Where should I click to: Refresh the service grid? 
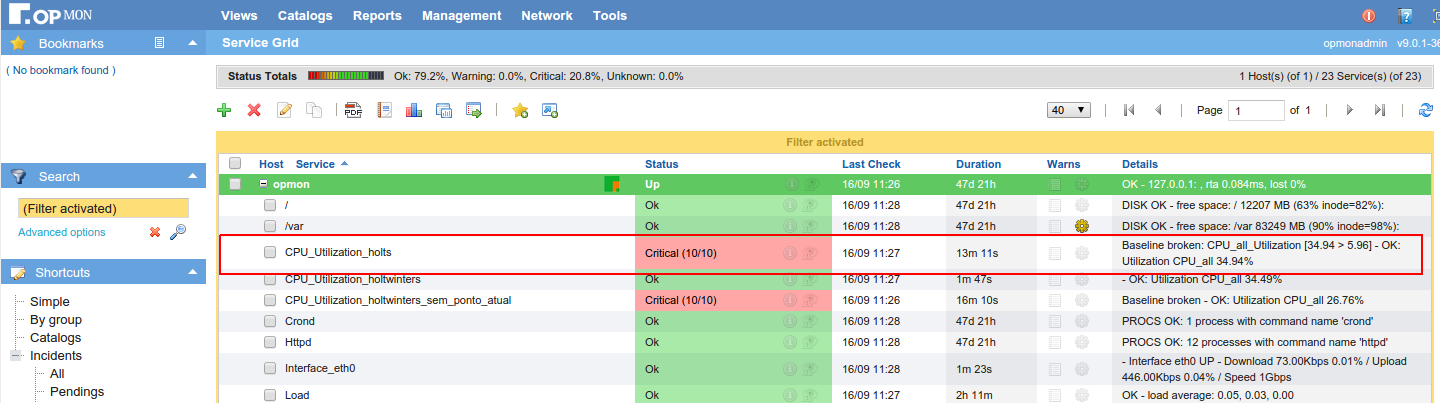coord(1426,111)
